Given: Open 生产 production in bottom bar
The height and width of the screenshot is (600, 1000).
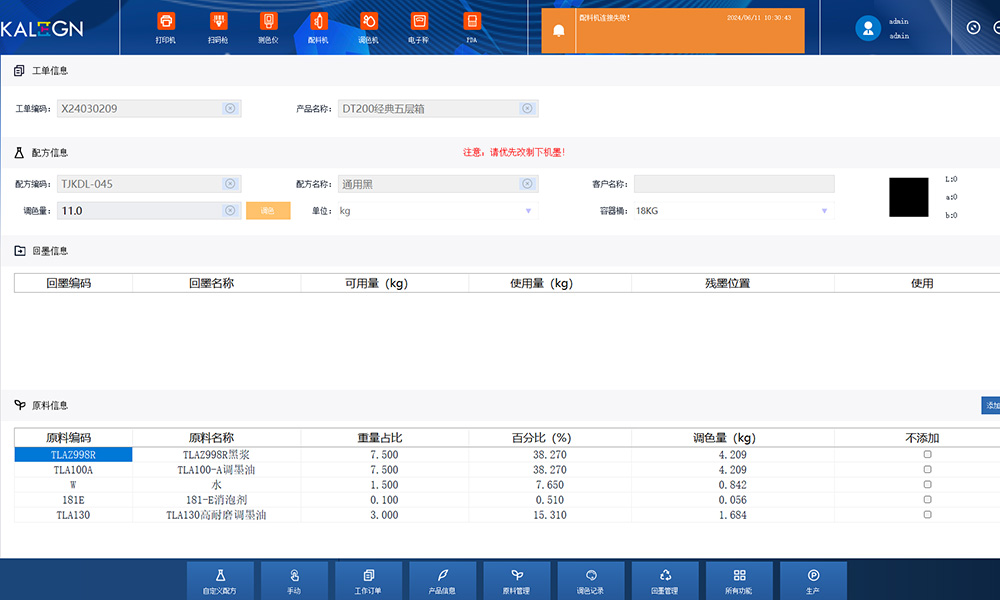Looking at the screenshot, I should coord(813,581).
